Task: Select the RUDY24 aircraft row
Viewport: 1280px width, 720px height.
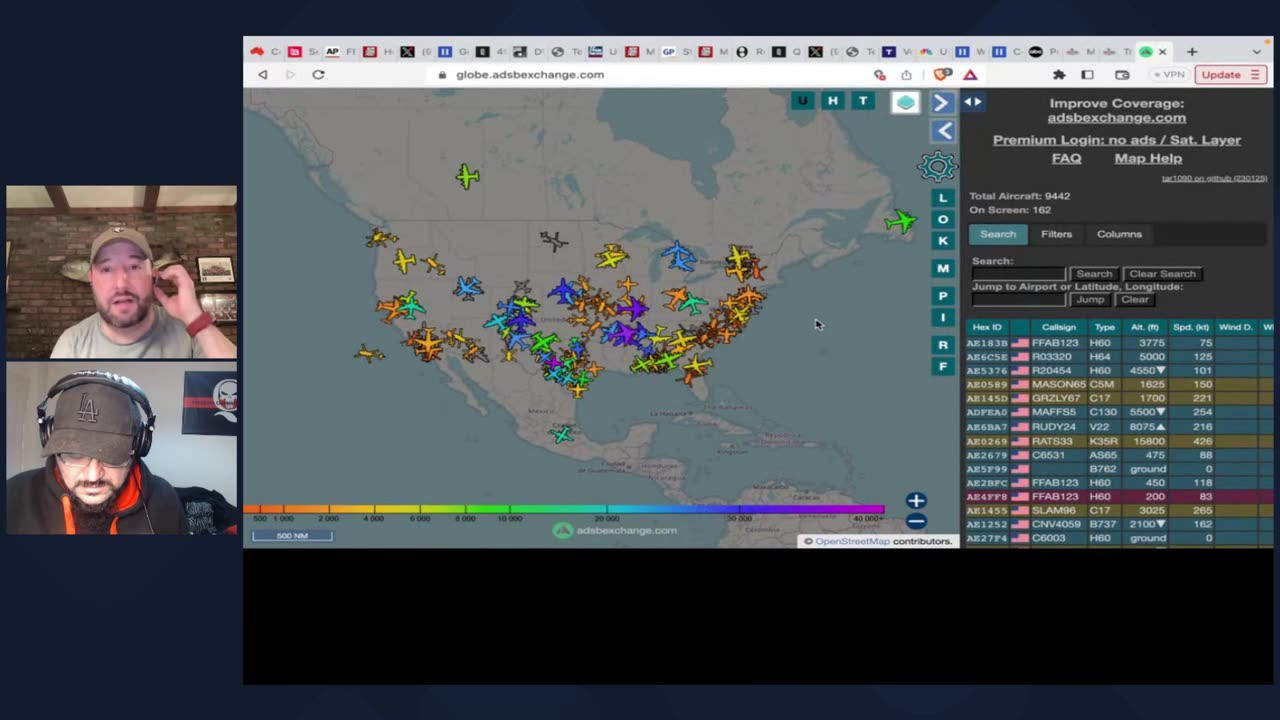Action: (1119, 427)
